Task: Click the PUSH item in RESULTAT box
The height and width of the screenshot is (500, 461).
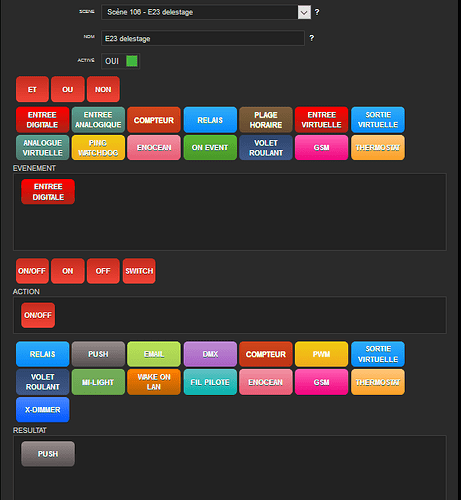Action: (48, 454)
